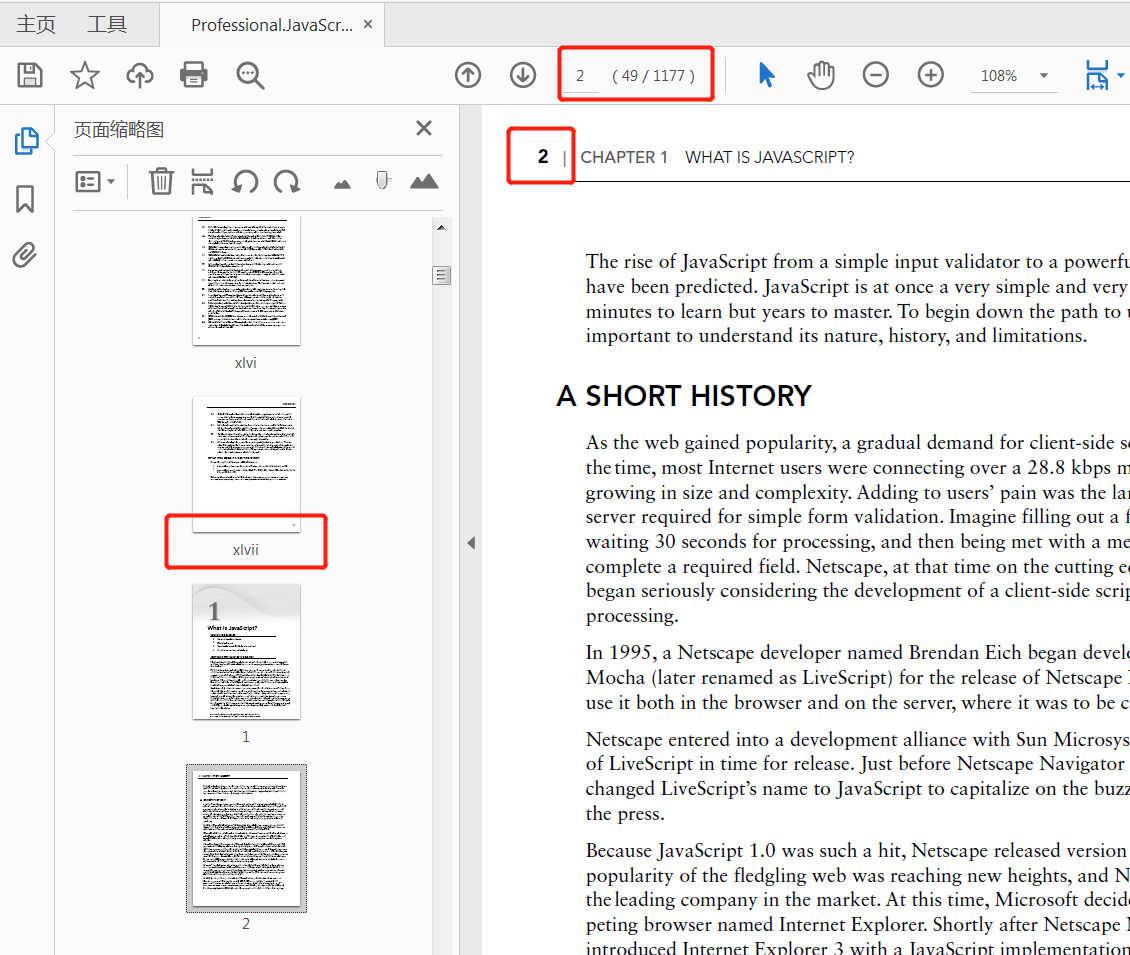This screenshot has height=955, width=1130.
Task: Switch to the 工具 tab
Action: pos(107,25)
